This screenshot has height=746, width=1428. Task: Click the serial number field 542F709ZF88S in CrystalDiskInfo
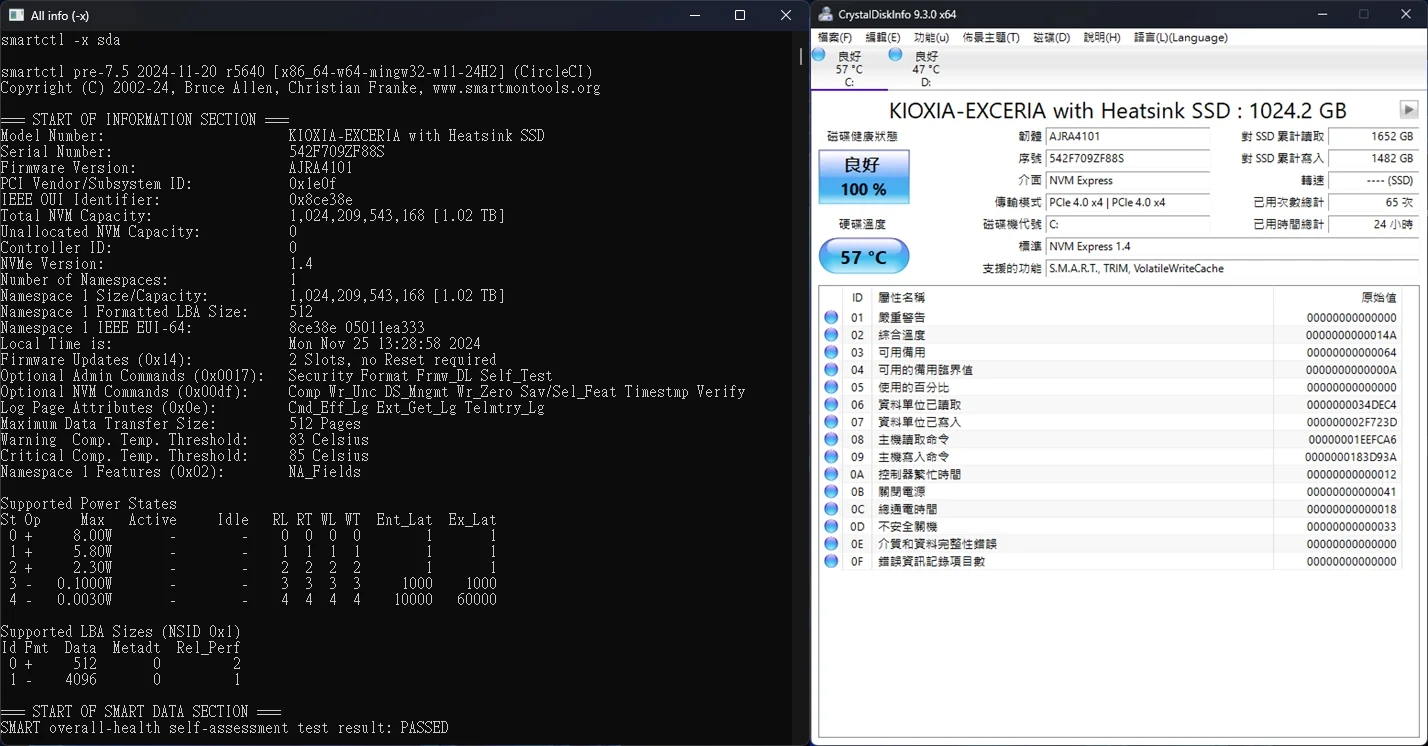(x=1127, y=159)
